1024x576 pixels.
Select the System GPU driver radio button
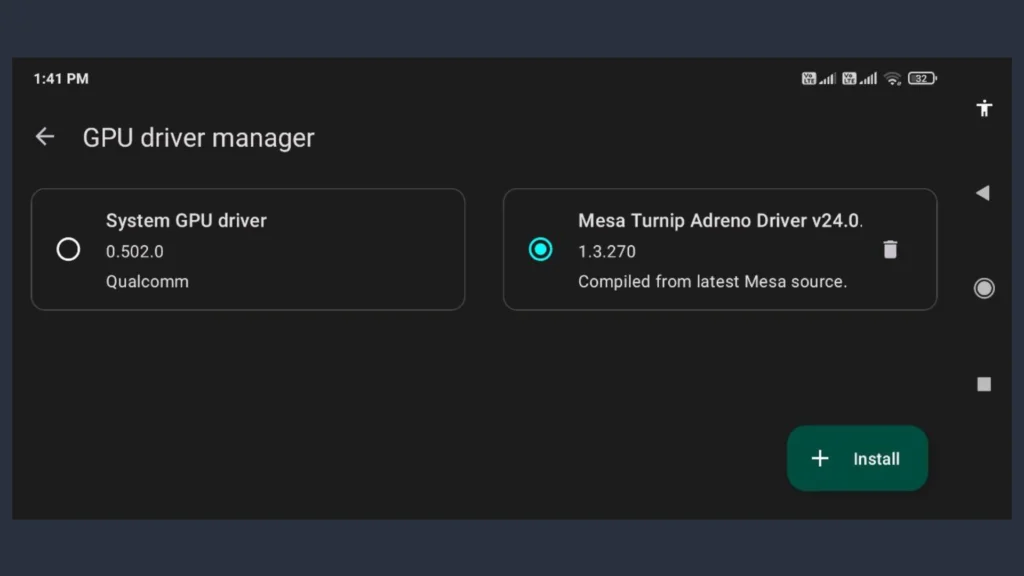68,249
